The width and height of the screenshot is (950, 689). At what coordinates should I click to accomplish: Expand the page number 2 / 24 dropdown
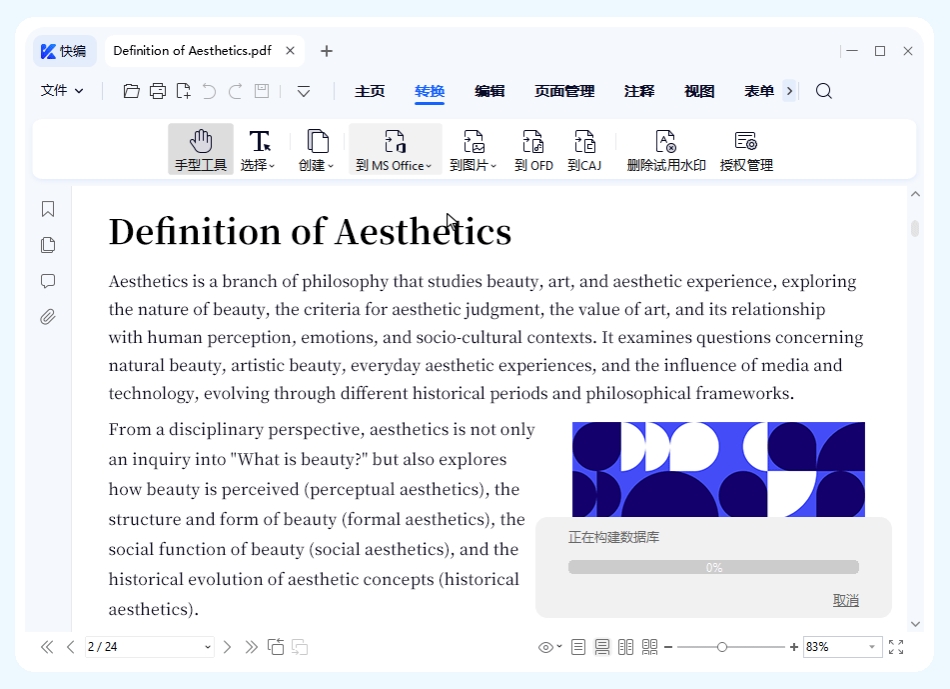click(x=208, y=647)
